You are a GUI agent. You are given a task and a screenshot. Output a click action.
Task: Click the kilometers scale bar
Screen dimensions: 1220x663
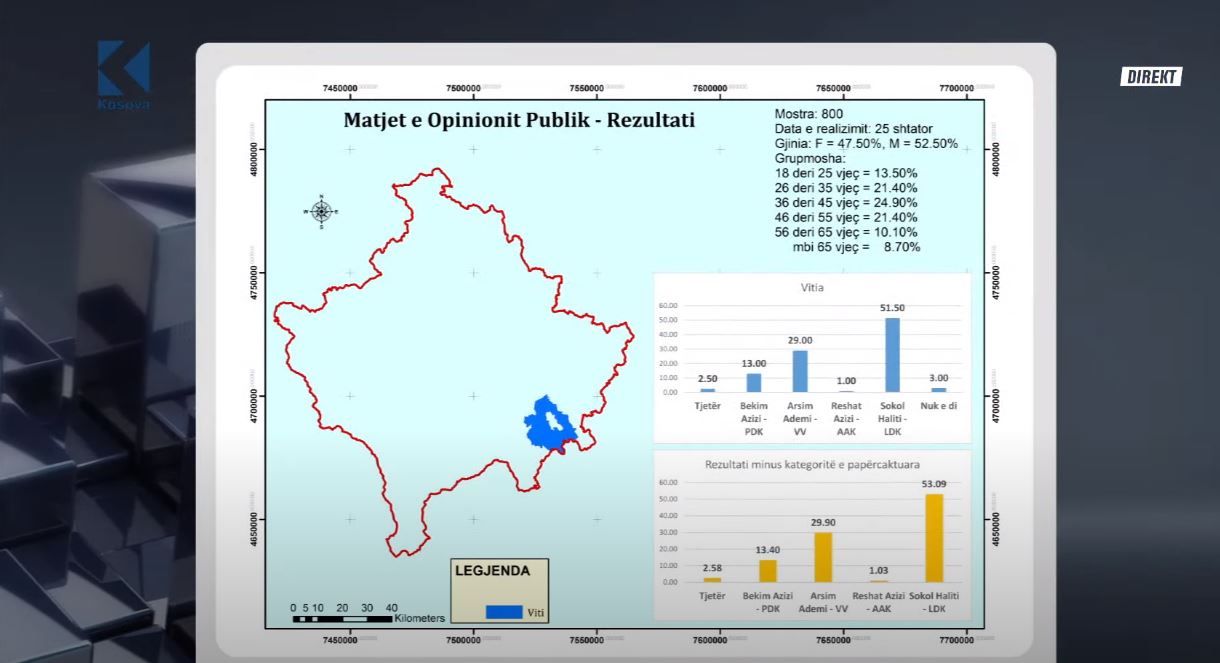(342, 618)
